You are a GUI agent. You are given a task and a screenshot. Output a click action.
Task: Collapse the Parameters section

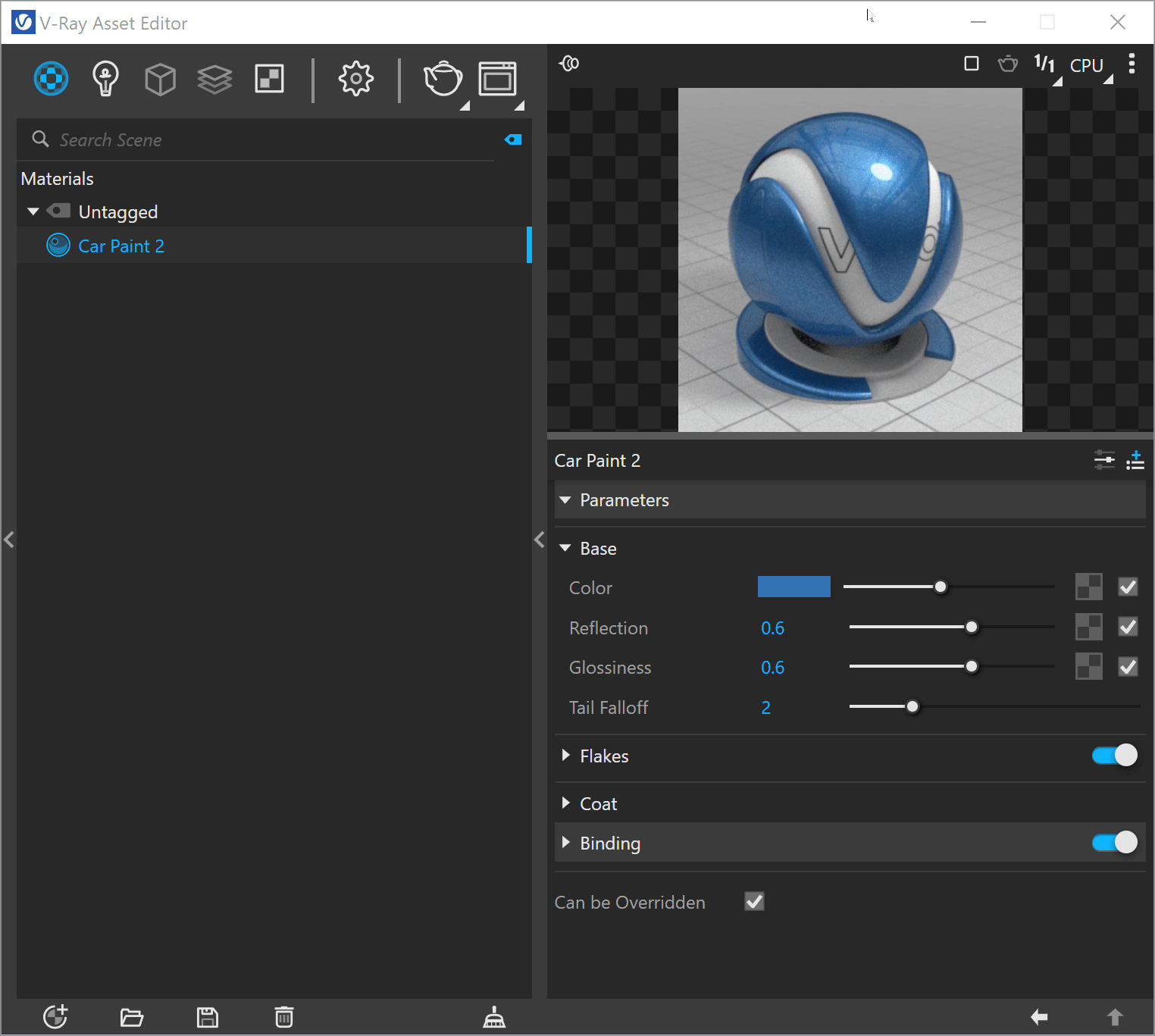565,500
